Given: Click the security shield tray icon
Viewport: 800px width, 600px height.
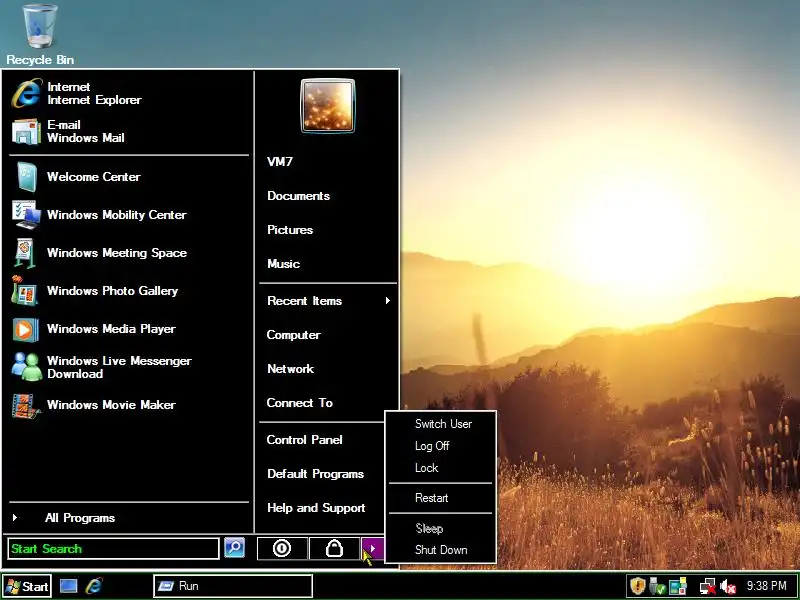Looking at the screenshot, I should point(637,586).
